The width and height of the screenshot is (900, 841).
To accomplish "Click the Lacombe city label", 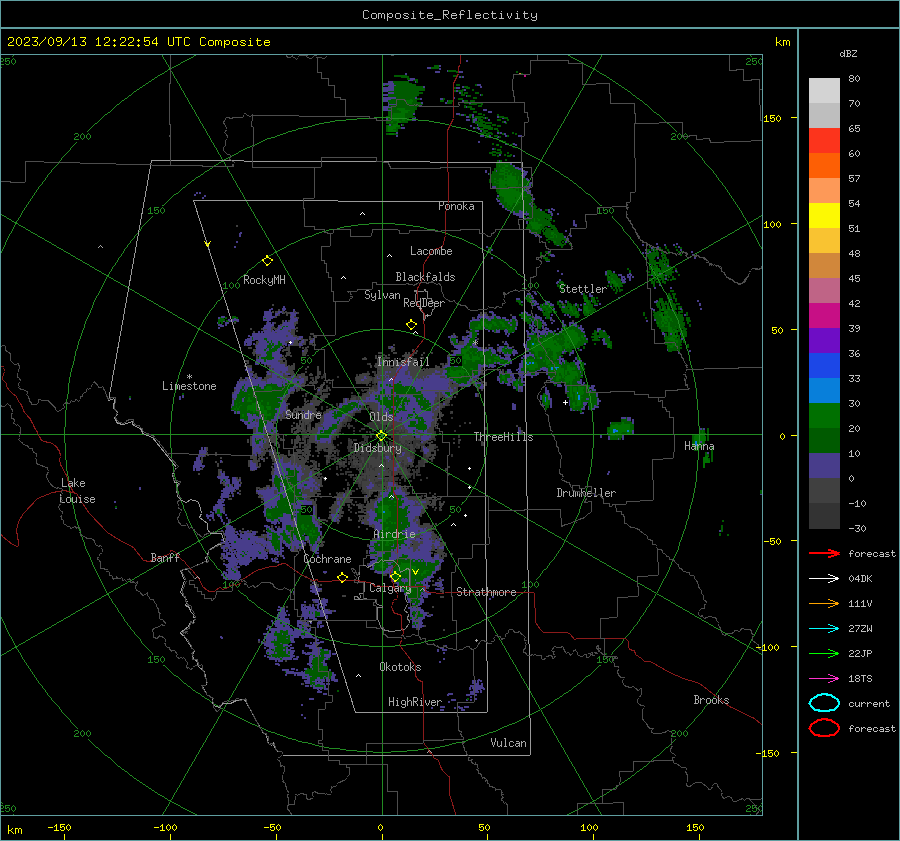I will tap(431, 251).
